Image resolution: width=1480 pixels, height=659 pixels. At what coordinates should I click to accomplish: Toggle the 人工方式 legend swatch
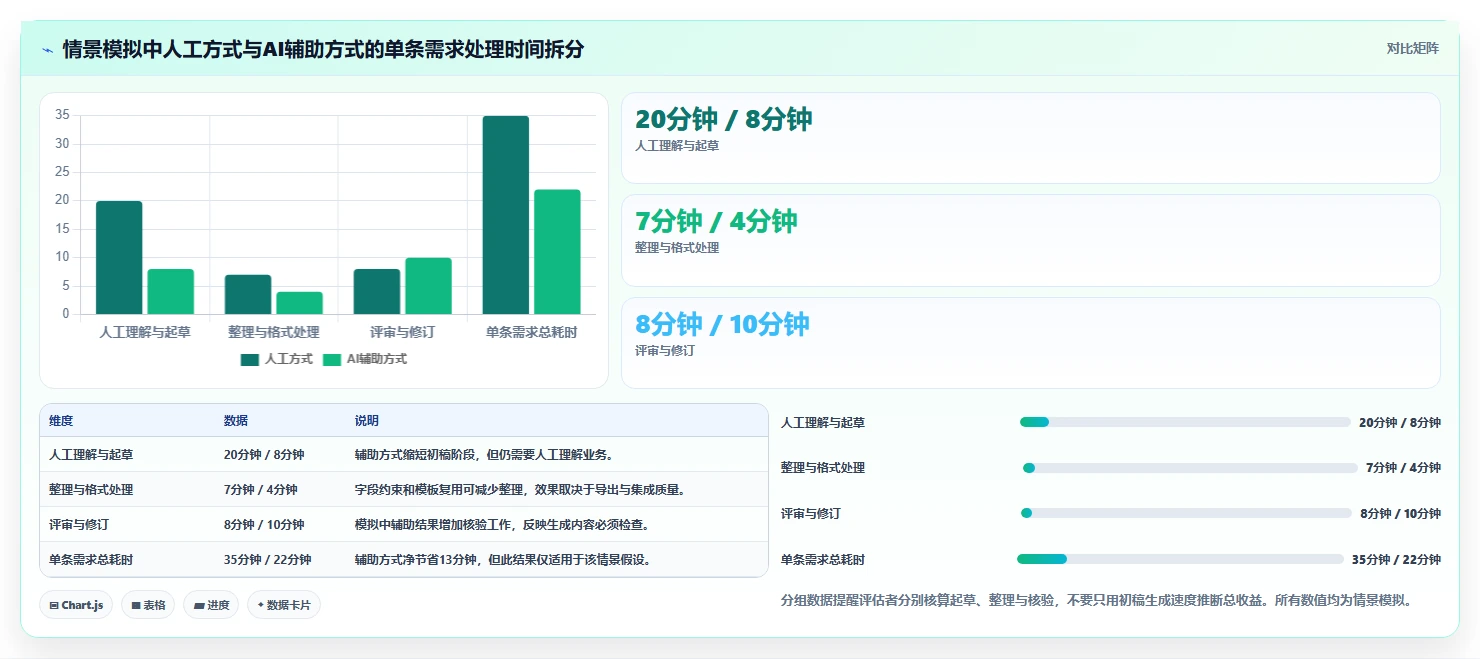click(x=249, y=359)
